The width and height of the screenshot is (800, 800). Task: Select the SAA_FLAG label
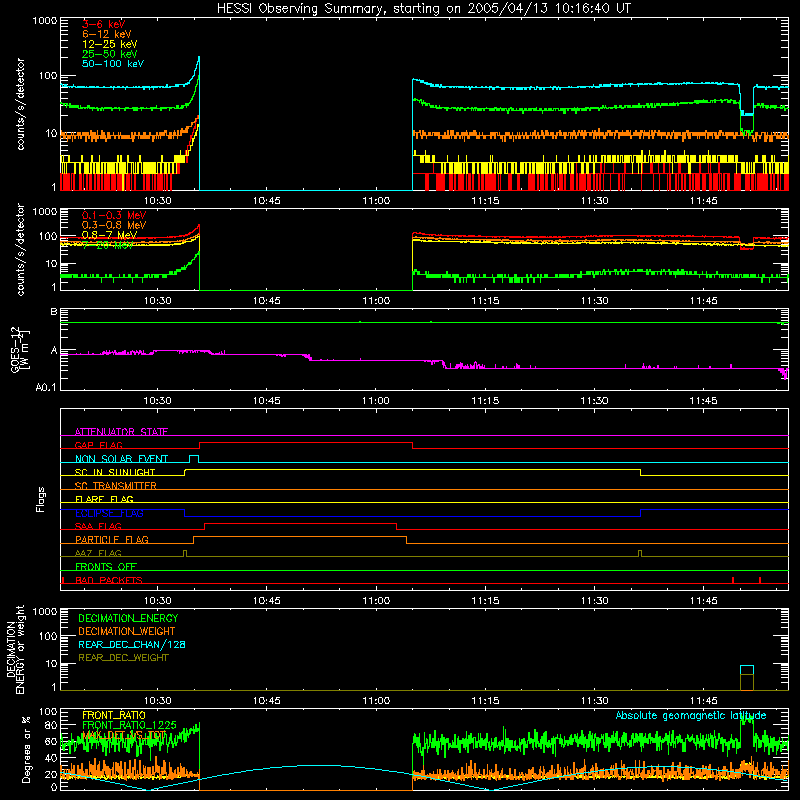click(98, 527)
